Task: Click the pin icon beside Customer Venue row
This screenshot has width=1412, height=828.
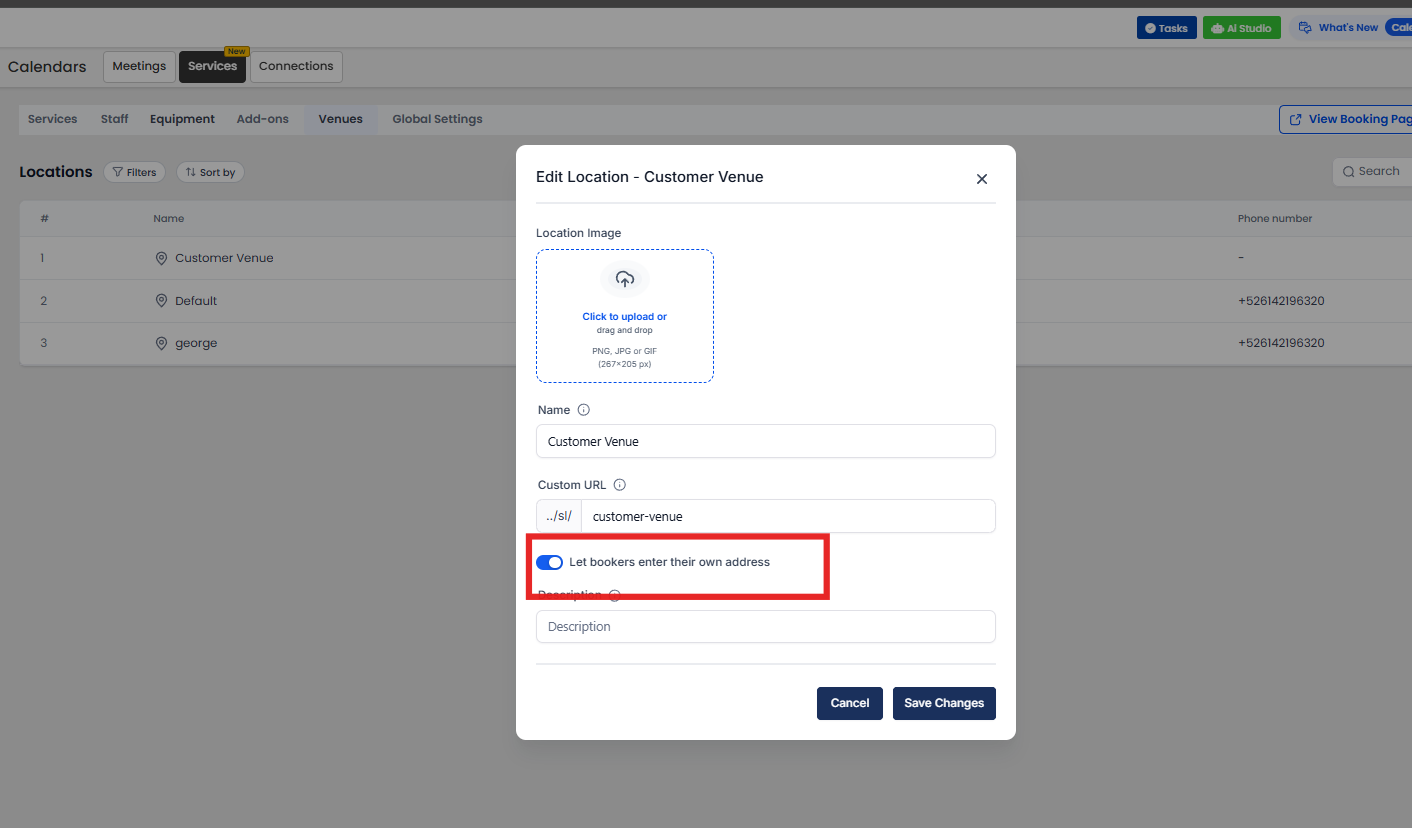Action: click(x=161, y=258)
